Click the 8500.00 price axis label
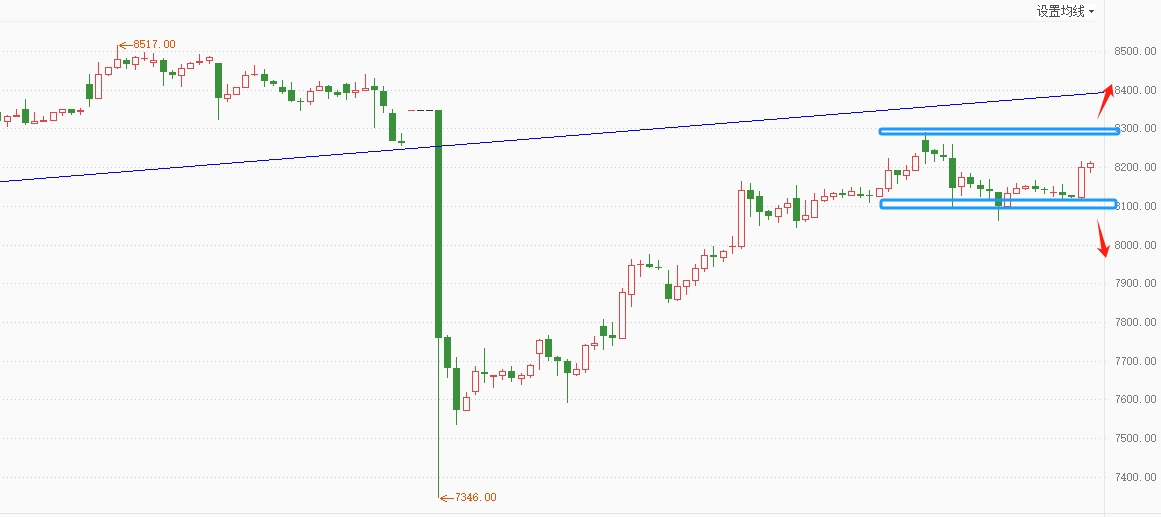 (1135, 52)
